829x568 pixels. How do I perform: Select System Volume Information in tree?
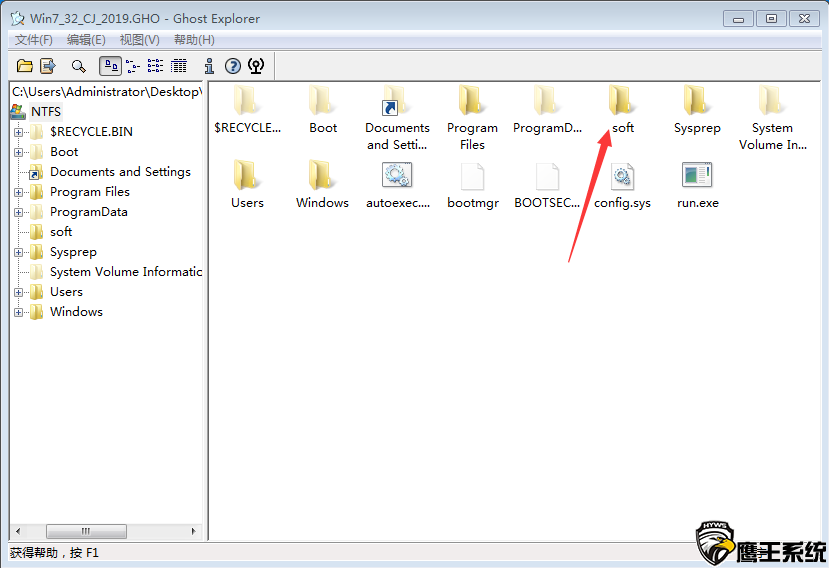coord(126,272)
